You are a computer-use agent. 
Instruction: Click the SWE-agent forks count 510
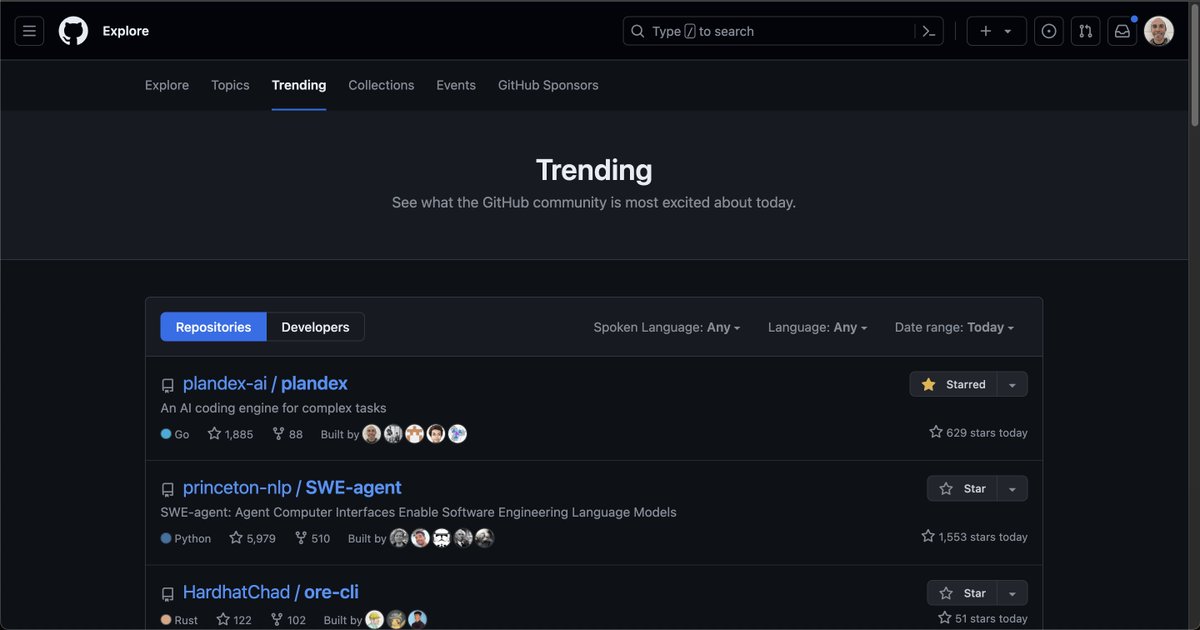tap(312, 538)
